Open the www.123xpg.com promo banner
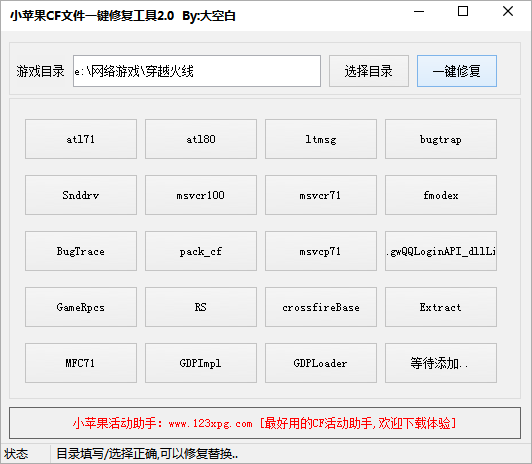 tap(265, 423)
